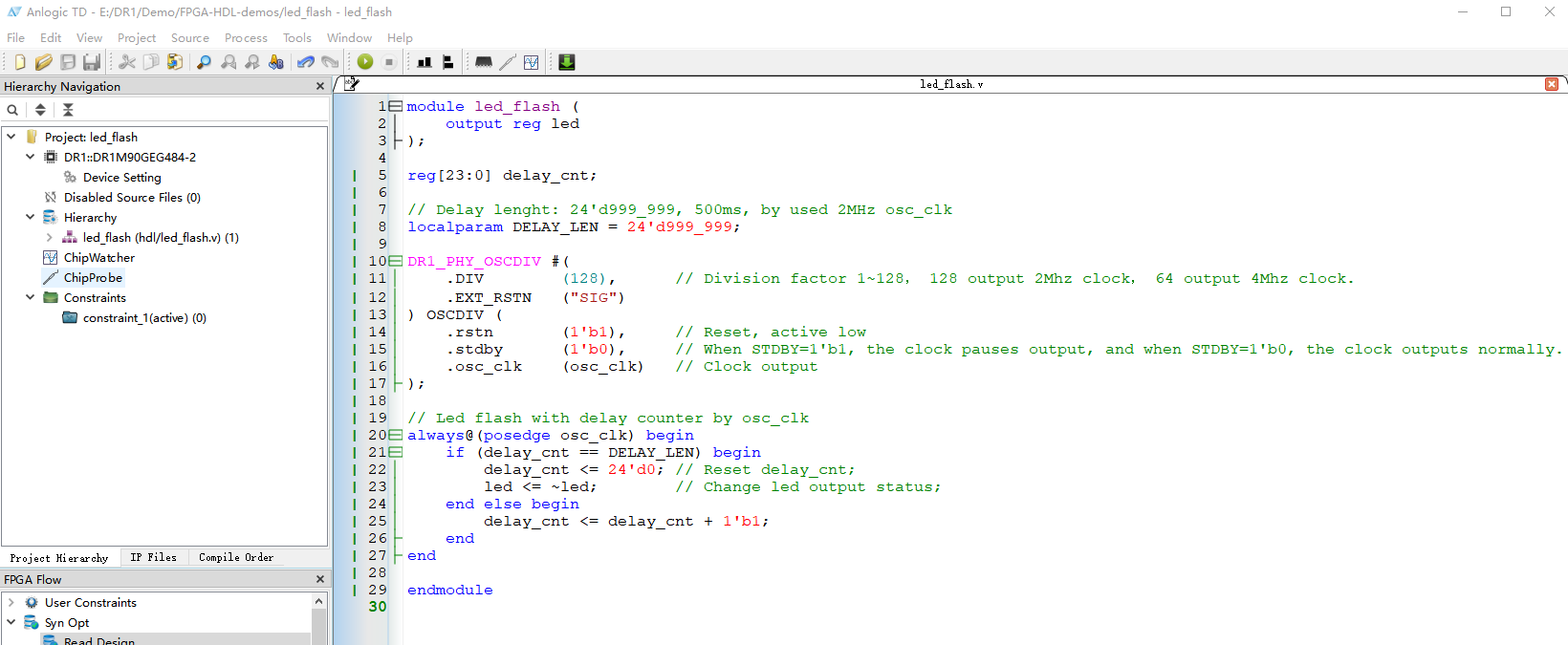Open the Process menu
Image resolution: width=1568 pixels, height=645 pixels.
pos(246,37)
